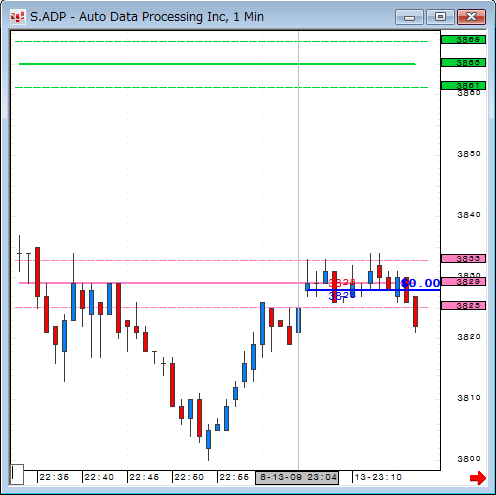Click the 3840 price scale value
This screenshot has height=495, width=496.
coord(469,215)
